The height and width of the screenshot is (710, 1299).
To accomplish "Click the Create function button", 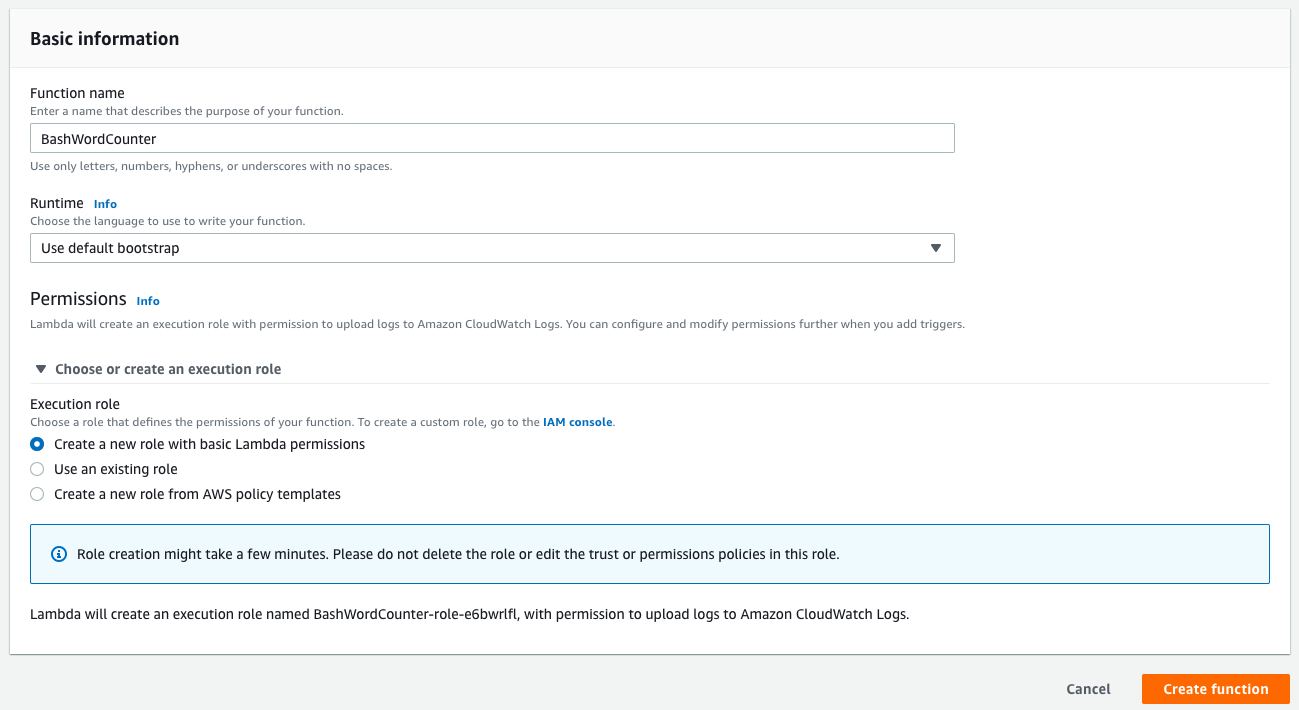I will 1214,689.
